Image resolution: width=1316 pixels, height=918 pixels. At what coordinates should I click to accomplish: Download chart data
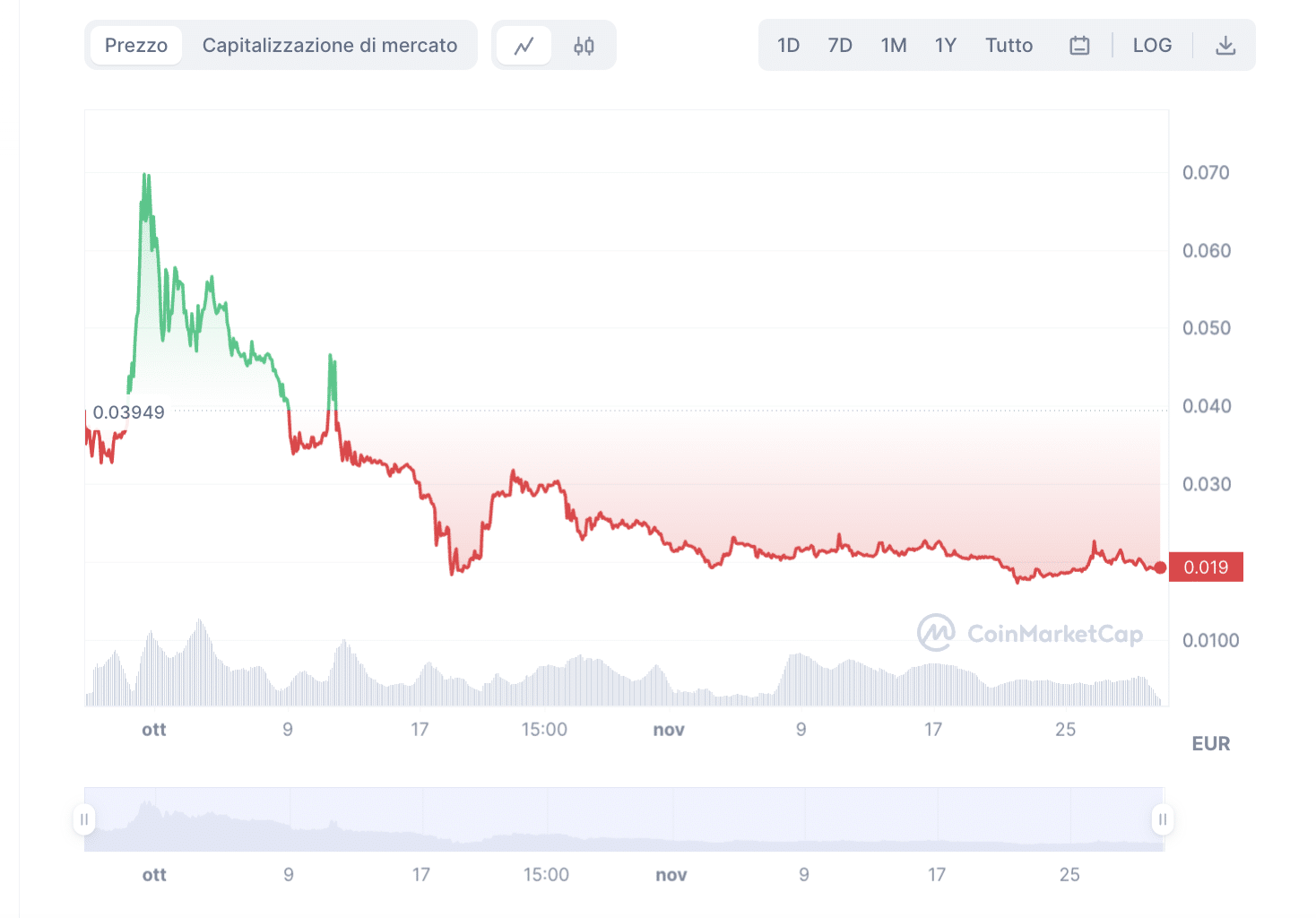[1225, 46]
